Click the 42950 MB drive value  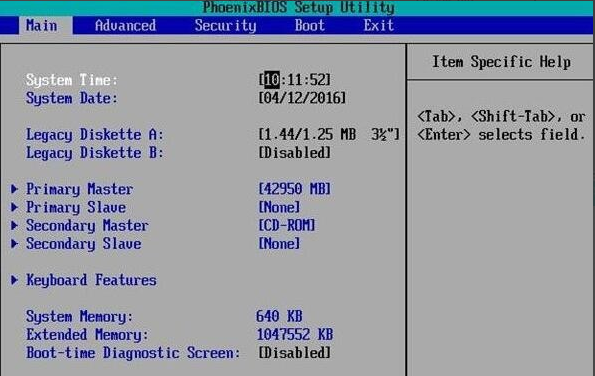[x=294, y=189]
